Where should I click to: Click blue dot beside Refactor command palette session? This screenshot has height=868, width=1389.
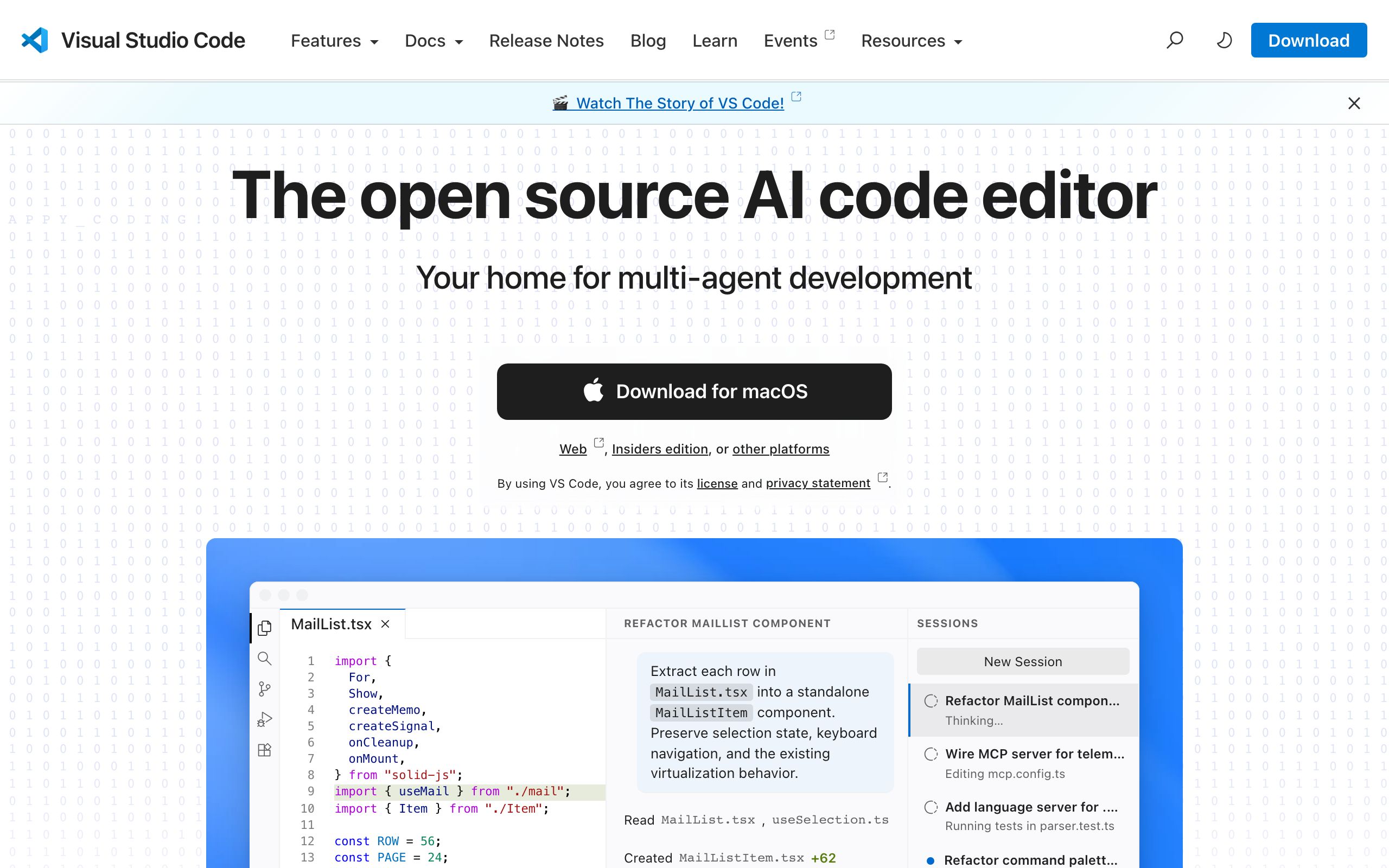(x=931, y=860)
